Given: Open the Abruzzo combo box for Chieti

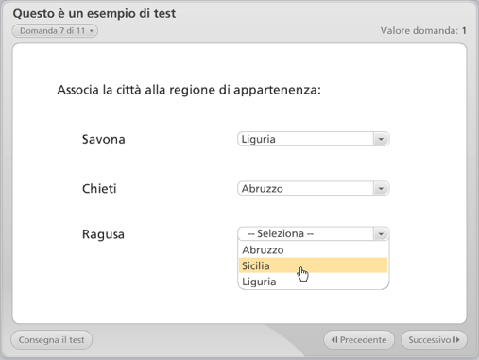Looking at the screenshot, I should pyautogui.click(x=313, y=189).
